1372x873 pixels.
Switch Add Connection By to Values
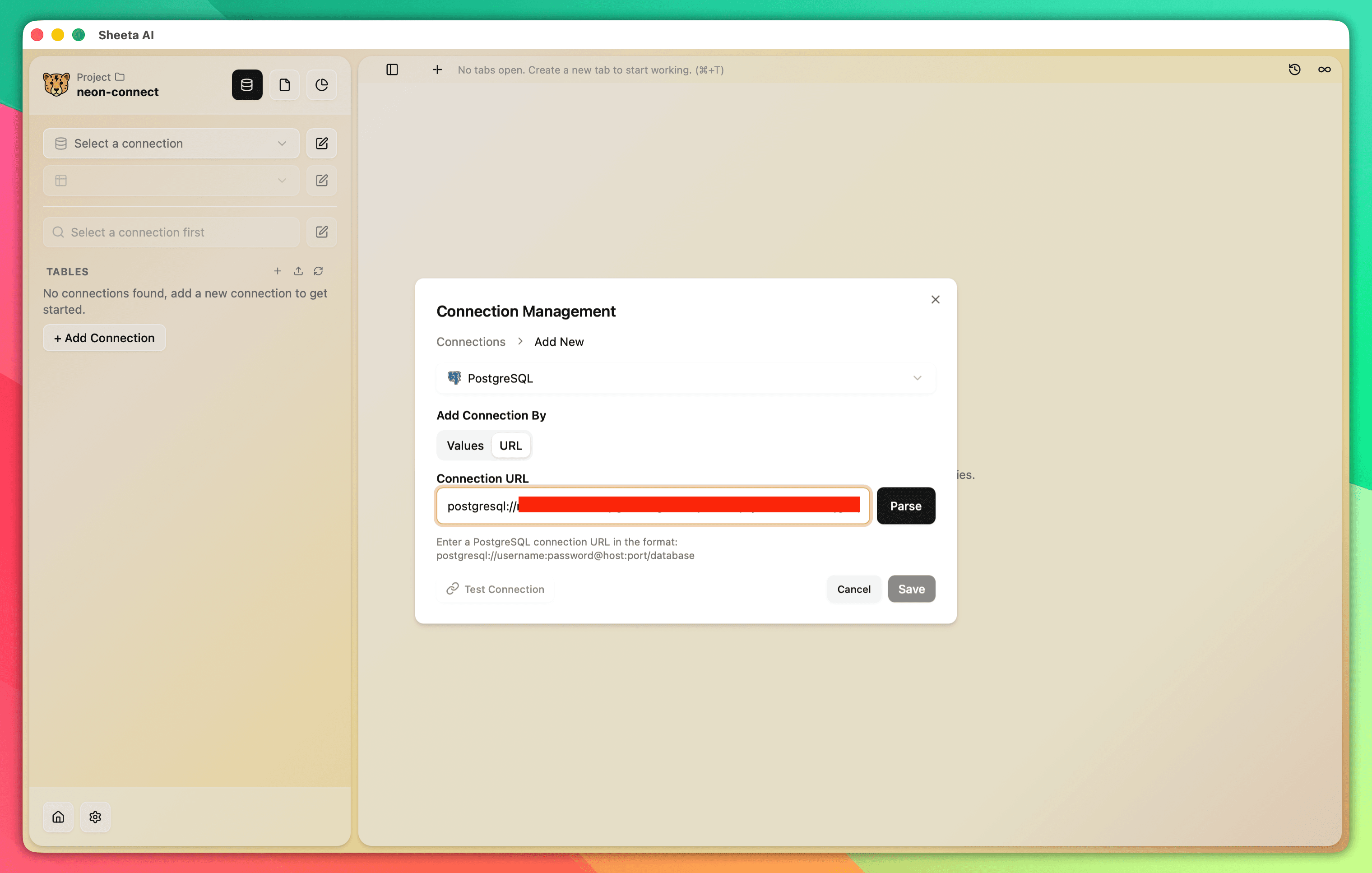pyautogui.click(x=464, y=445)
